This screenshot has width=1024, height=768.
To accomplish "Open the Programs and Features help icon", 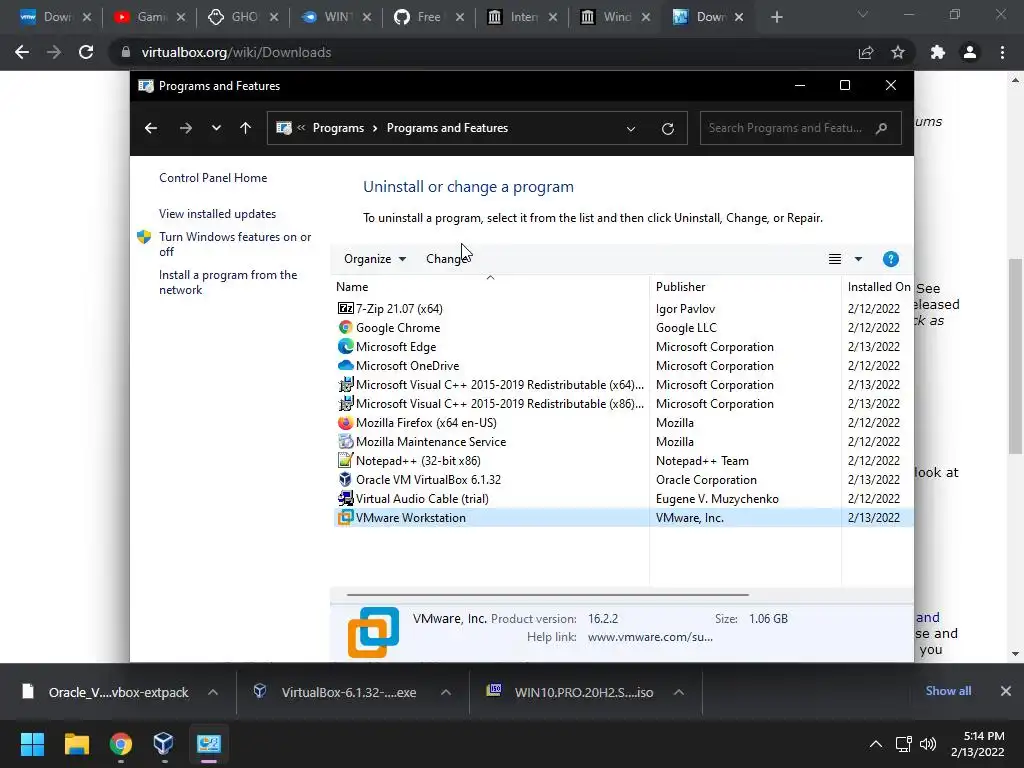I will [x=890, y=259].
